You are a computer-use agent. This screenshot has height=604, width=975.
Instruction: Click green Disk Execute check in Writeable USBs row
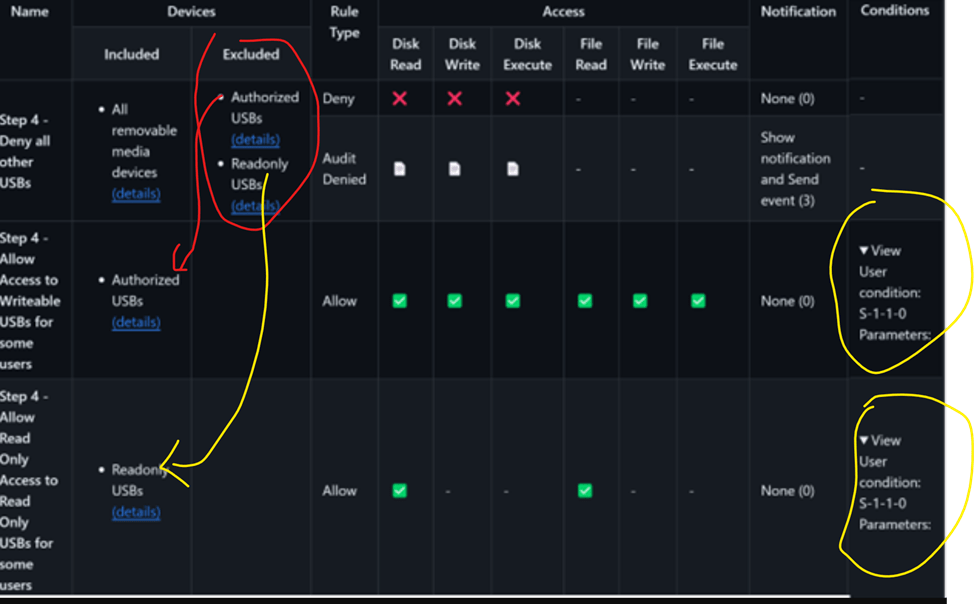[513, 300]
